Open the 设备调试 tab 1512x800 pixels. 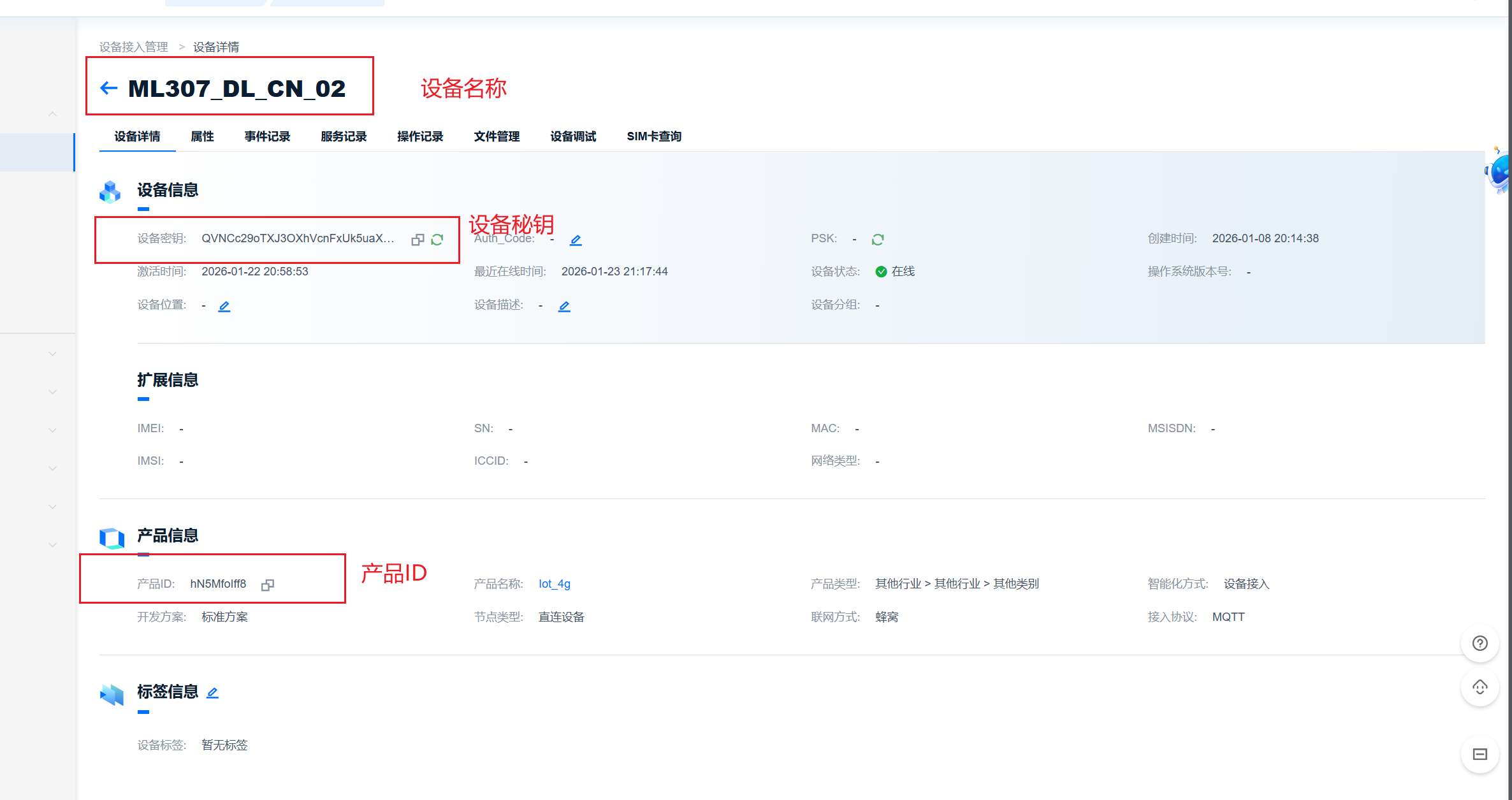tap(573, 136)
